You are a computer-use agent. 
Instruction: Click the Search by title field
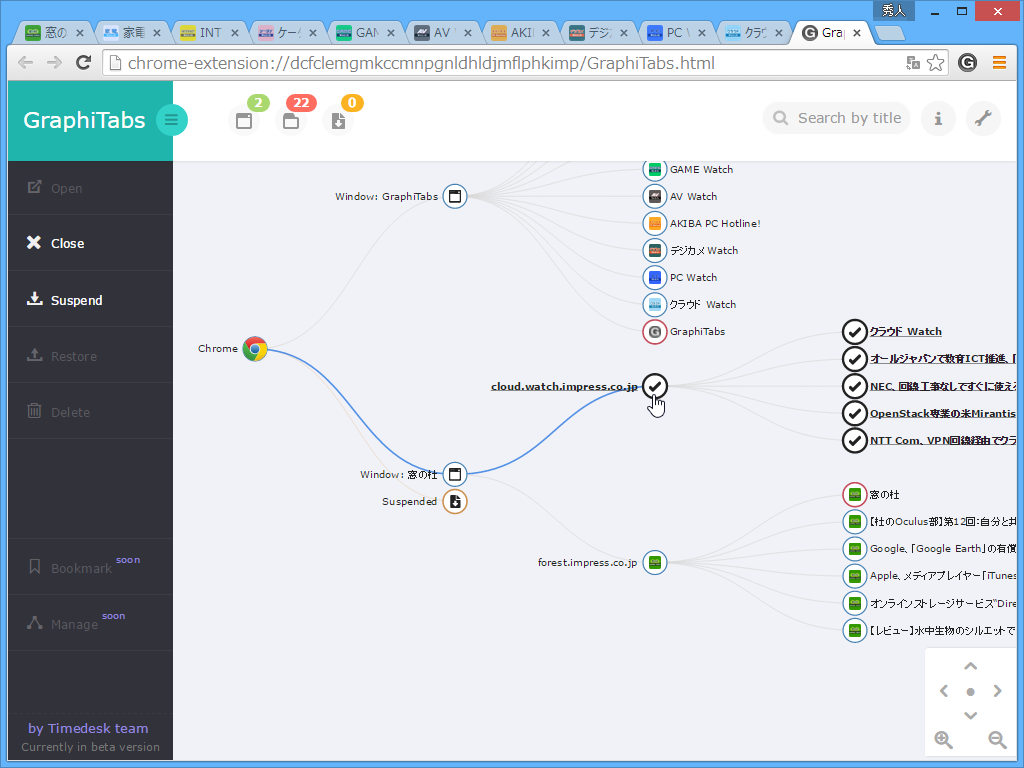843,118
